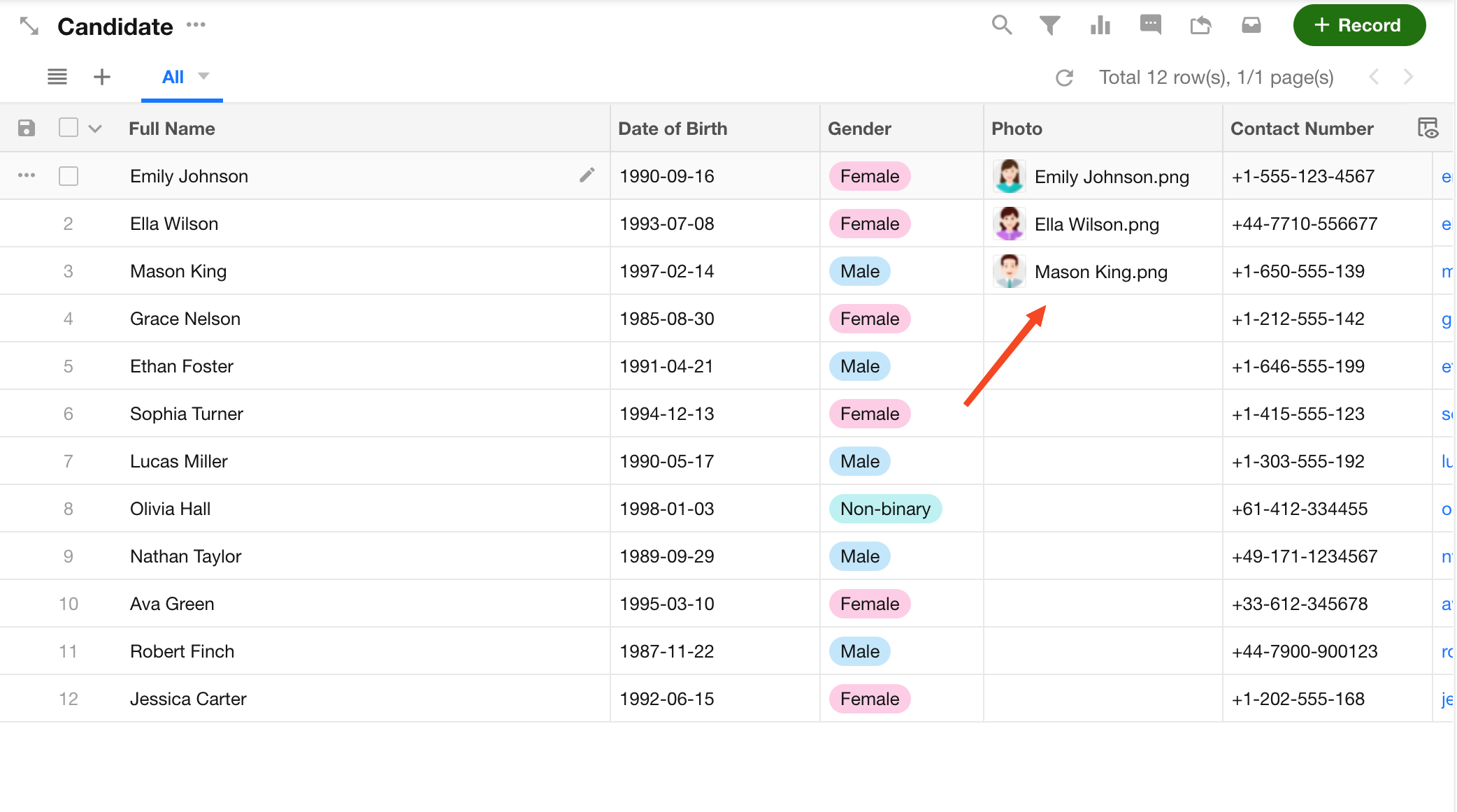Click the search magnifier icon
Image resolution: width=1457 pixels, height=812 pixels.
coord(1001,25)
